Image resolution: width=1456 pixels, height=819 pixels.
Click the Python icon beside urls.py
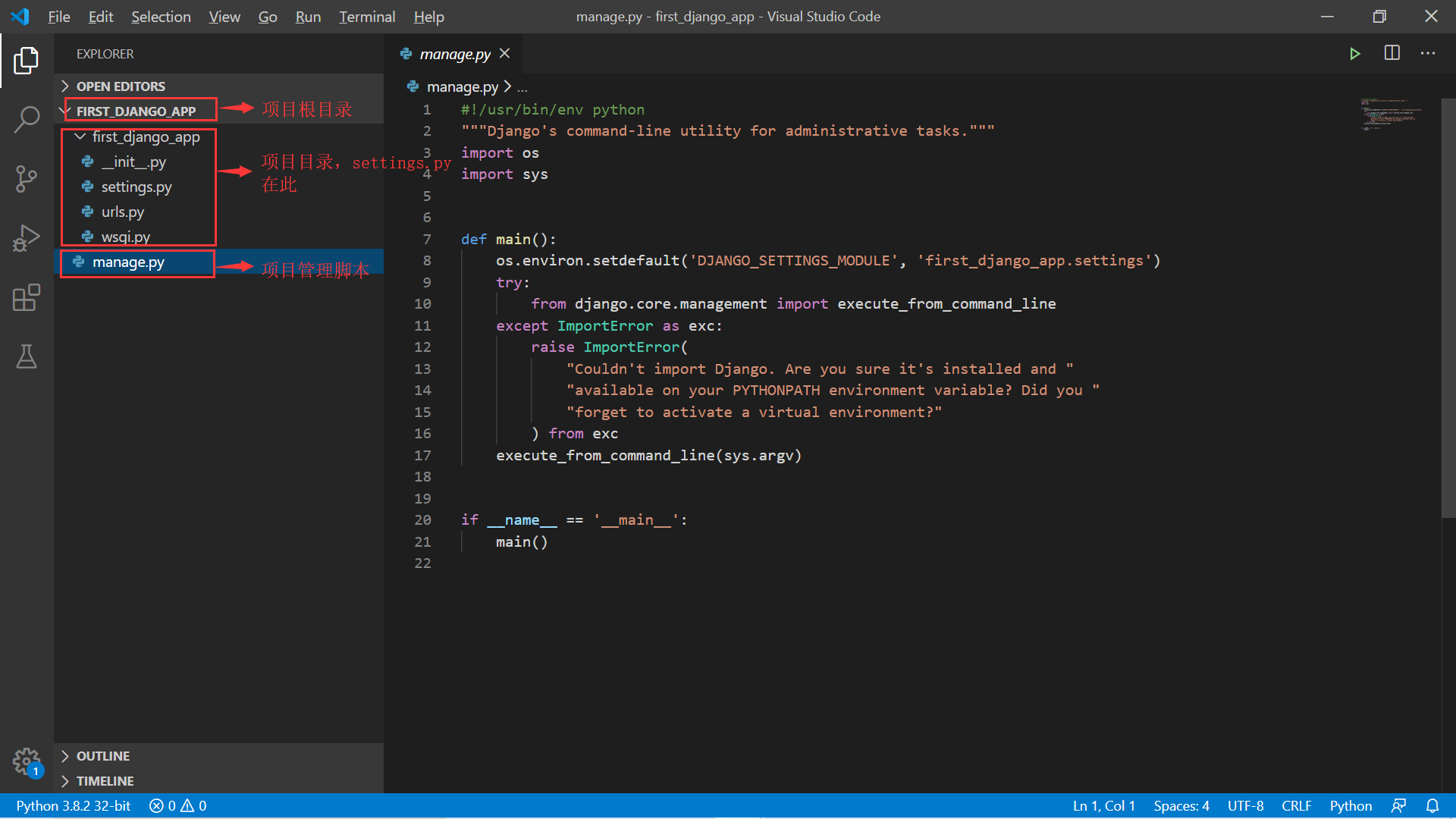click(87, 212)
